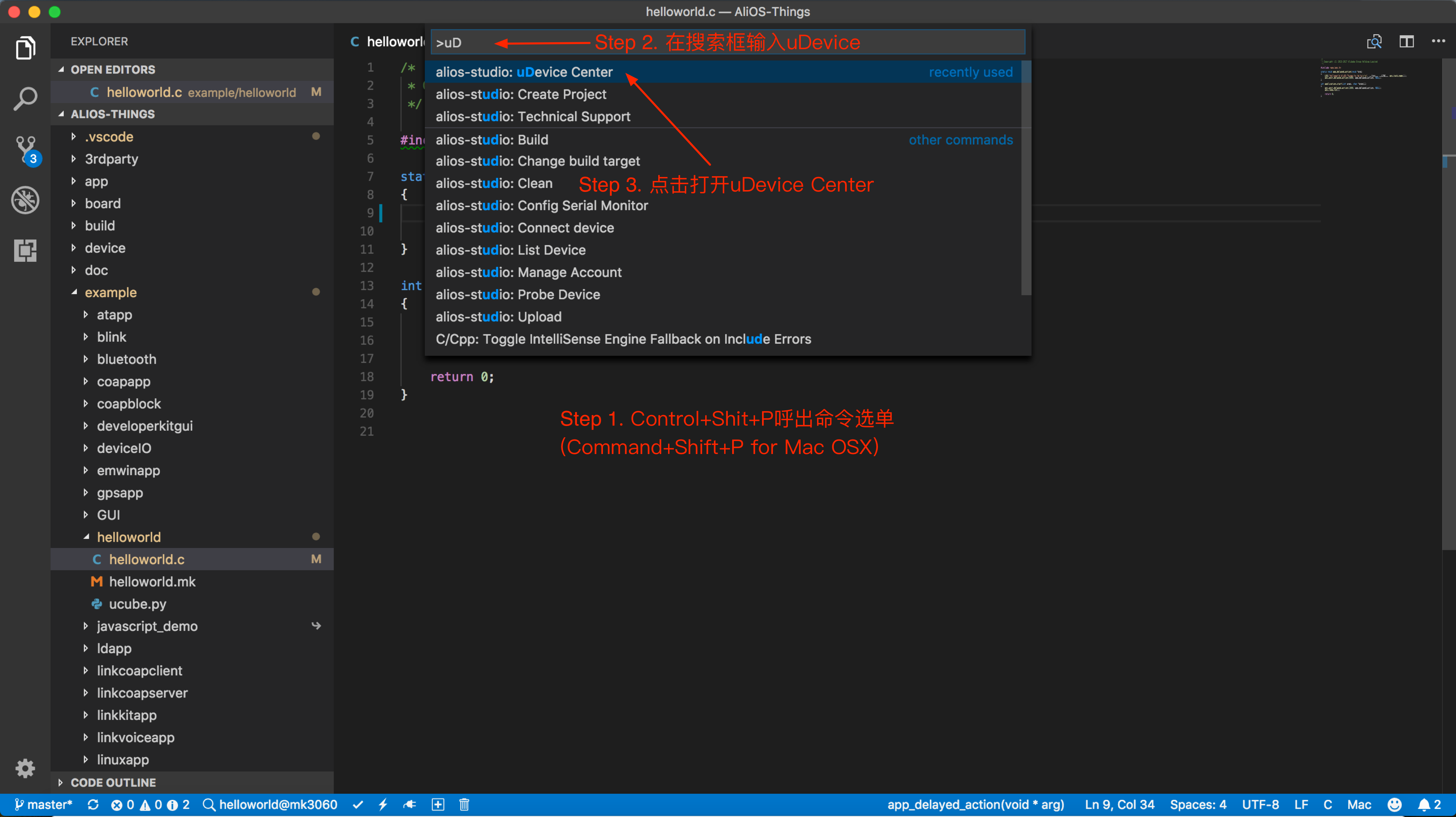
Task: Start a build using the checkmark status bar icon
Action: 357,804
